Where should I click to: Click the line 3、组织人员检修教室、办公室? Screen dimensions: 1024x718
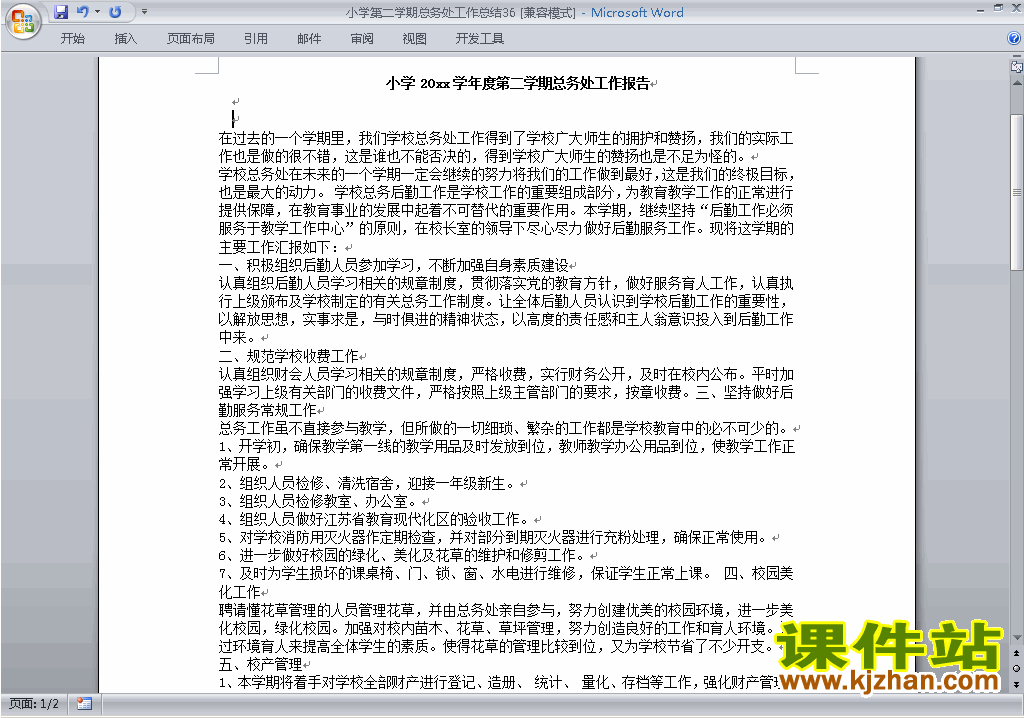pos(319,502)
